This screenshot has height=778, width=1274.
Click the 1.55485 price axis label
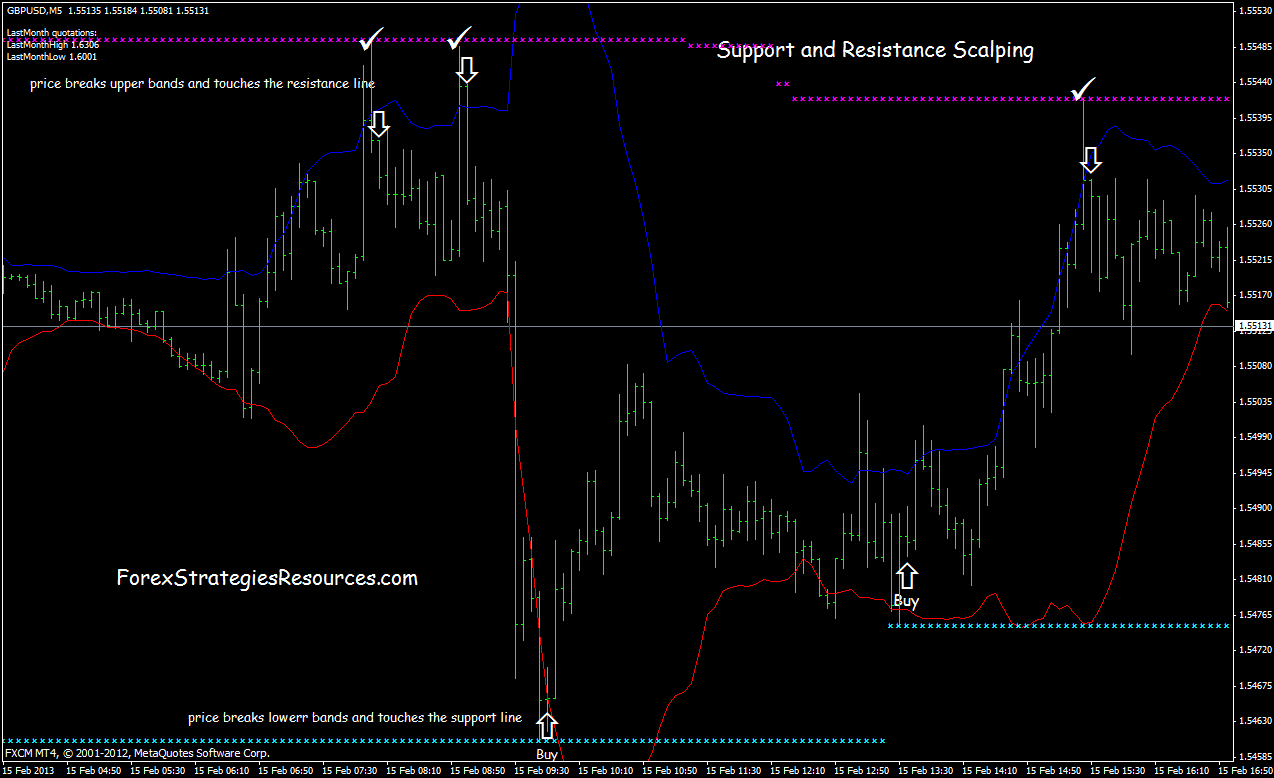[x=1254, y=46]
